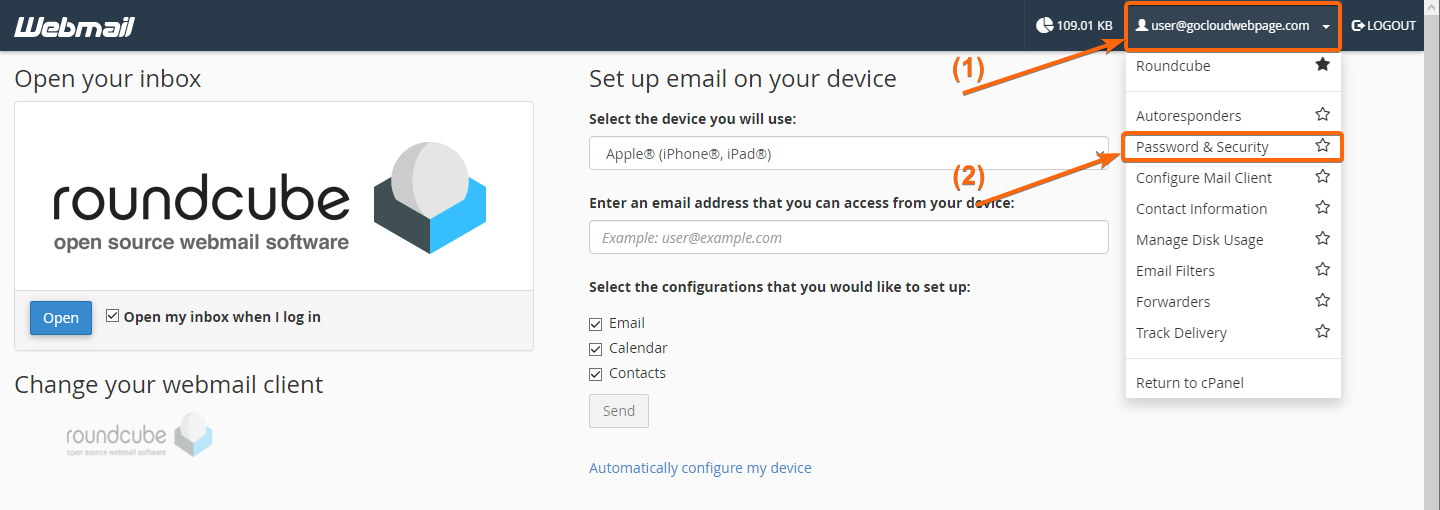Focus the email address input field

(848, 237)
